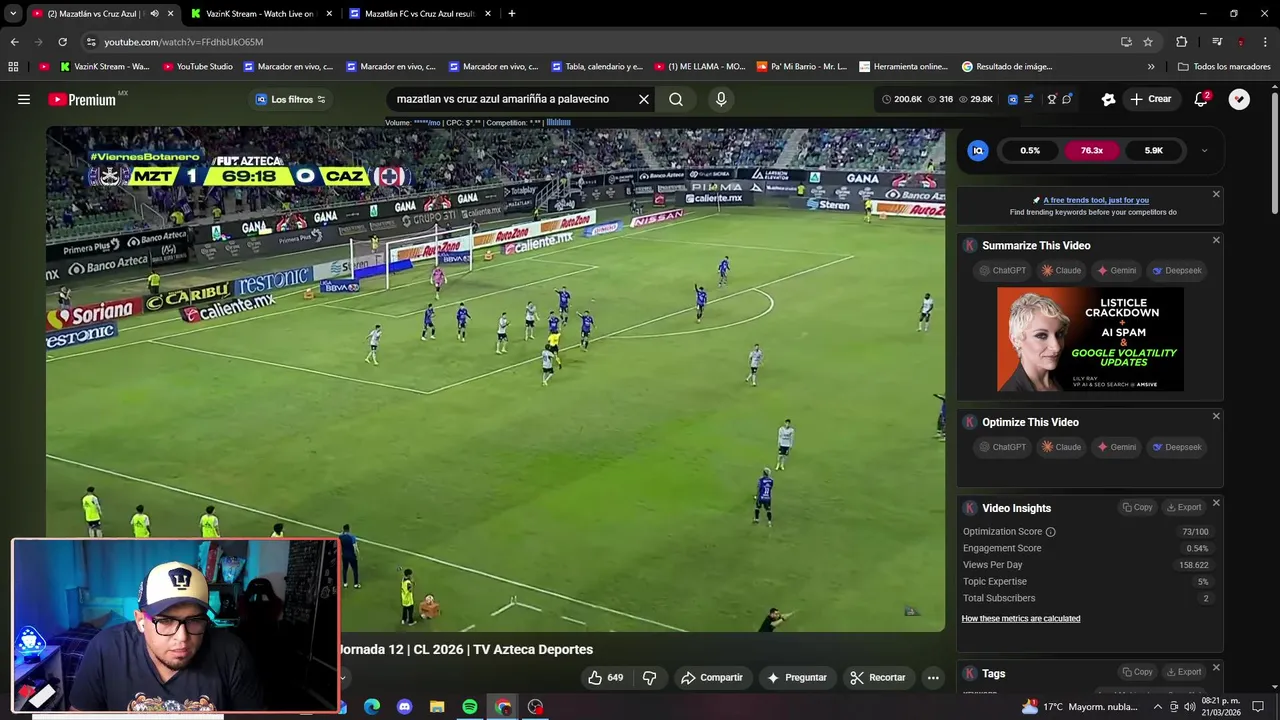The image size is (1280, 720).
Task: Run the search with the magnifier button
Action: [676, 99]
